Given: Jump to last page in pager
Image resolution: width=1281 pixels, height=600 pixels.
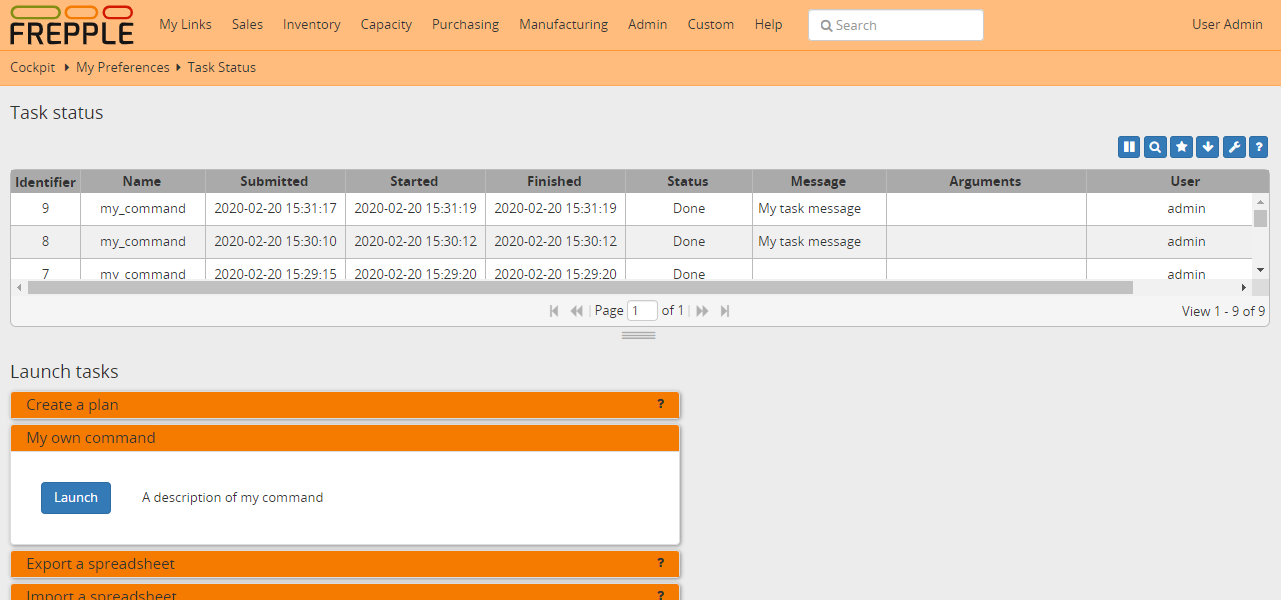Looking at the screenshot, I should click(725, 311).
